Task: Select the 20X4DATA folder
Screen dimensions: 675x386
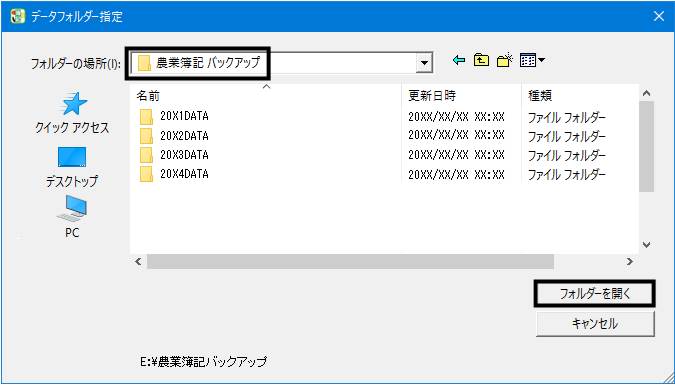Action: pos(174,174)
